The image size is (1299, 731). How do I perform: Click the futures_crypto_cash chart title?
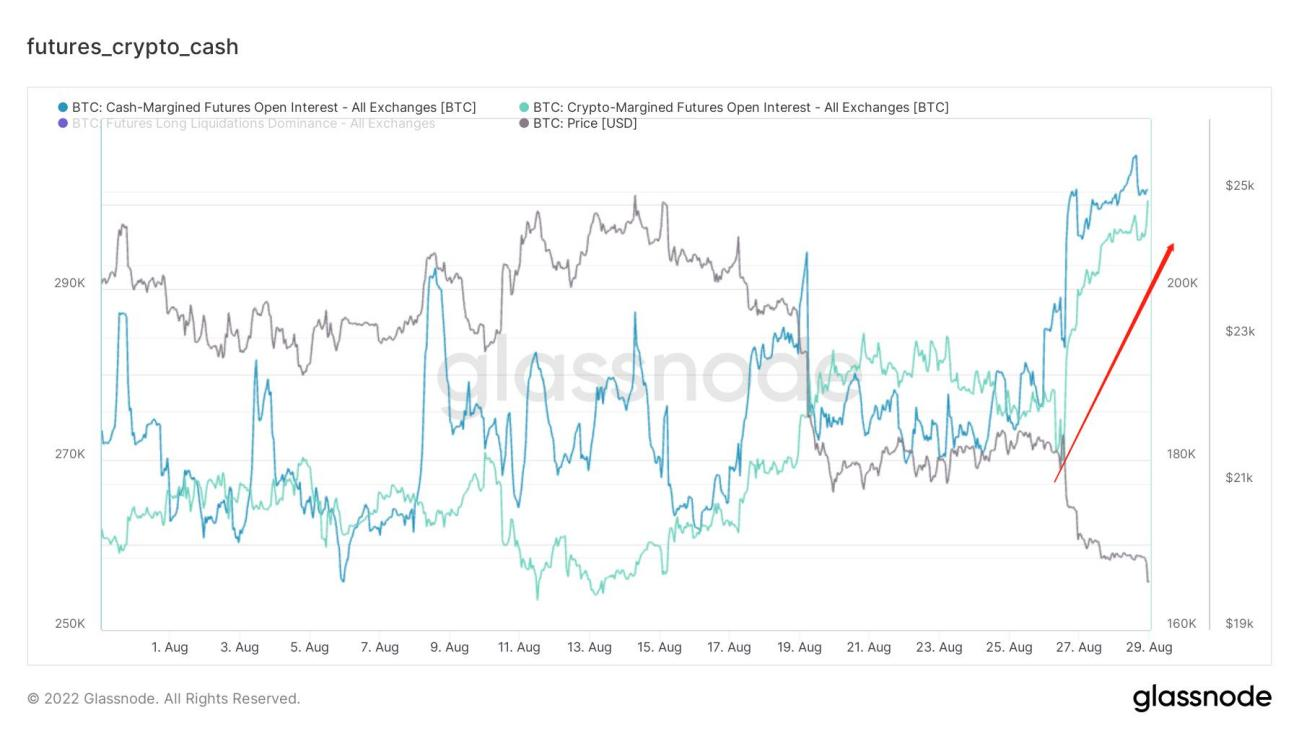133,47
